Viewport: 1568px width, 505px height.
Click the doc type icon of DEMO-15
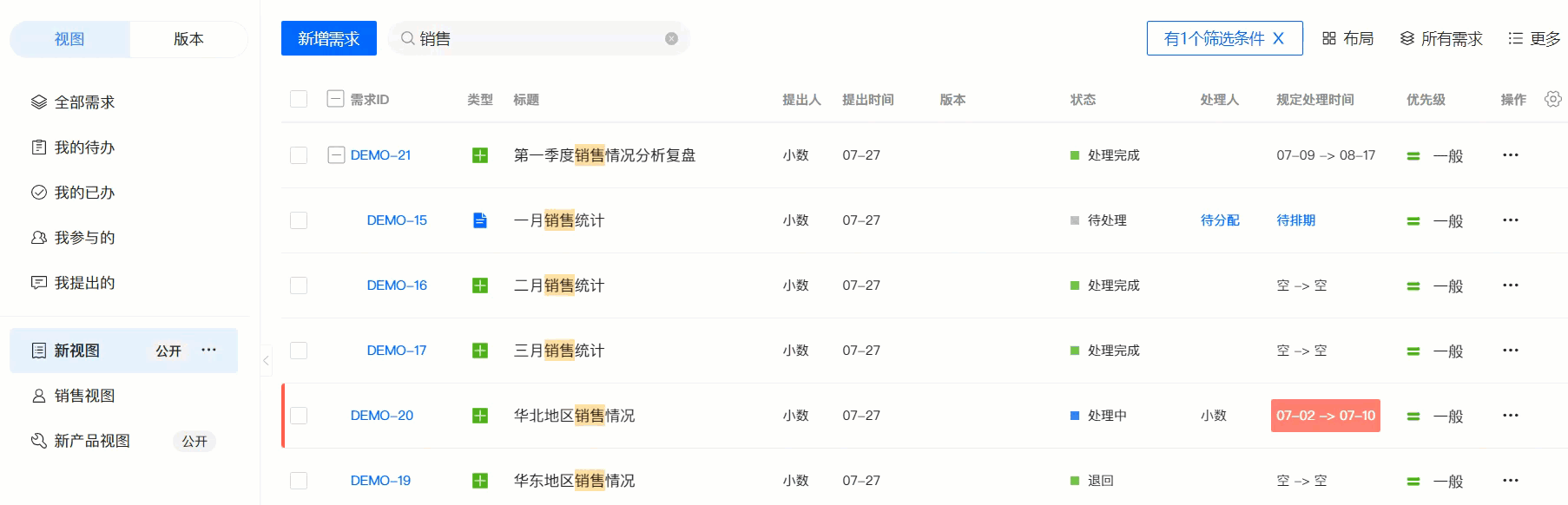[479, 220]
